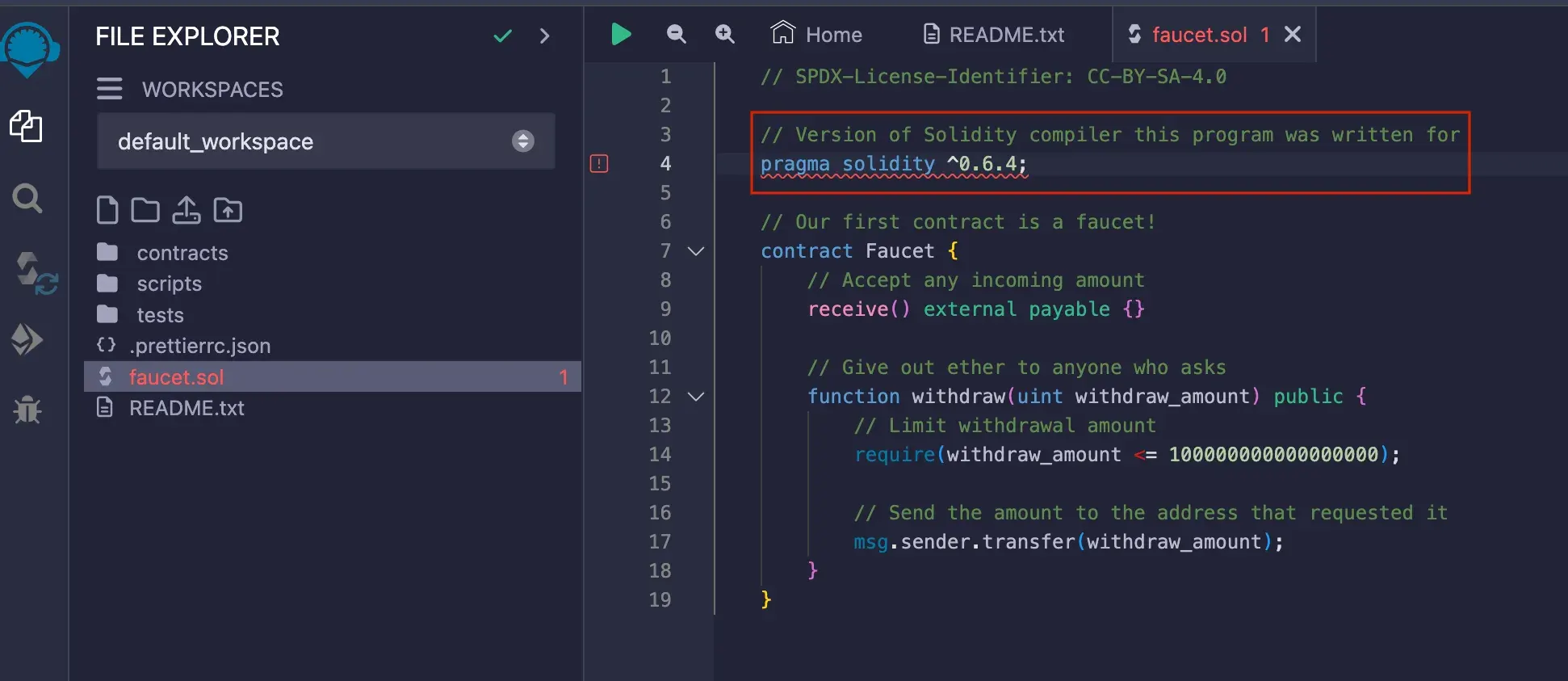Click the error count badge on faucet.sol row

[564, 377]
